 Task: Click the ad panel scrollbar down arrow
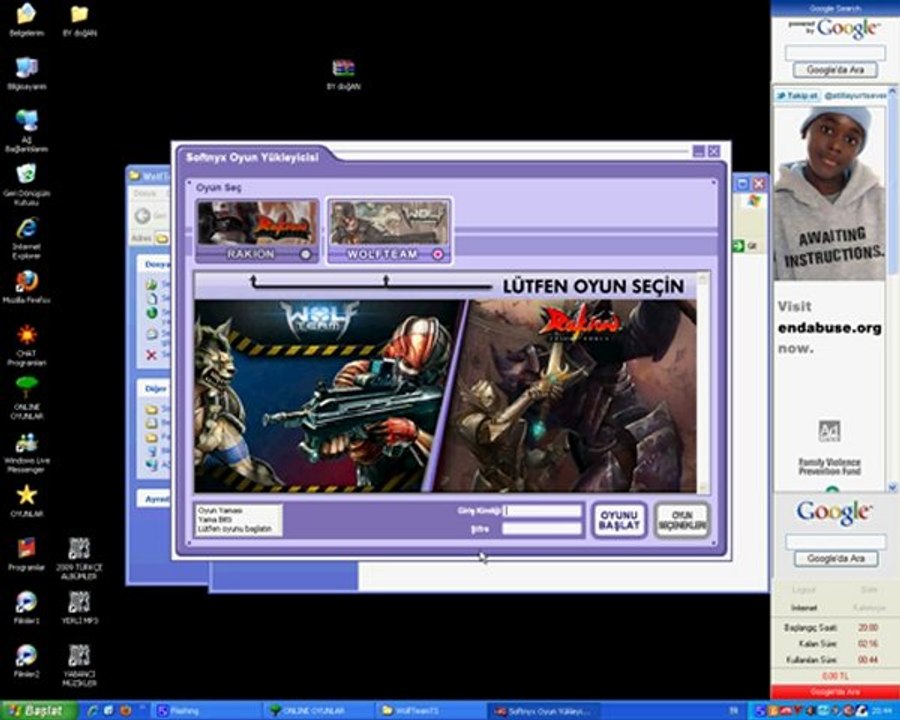[x=893, y=487]
